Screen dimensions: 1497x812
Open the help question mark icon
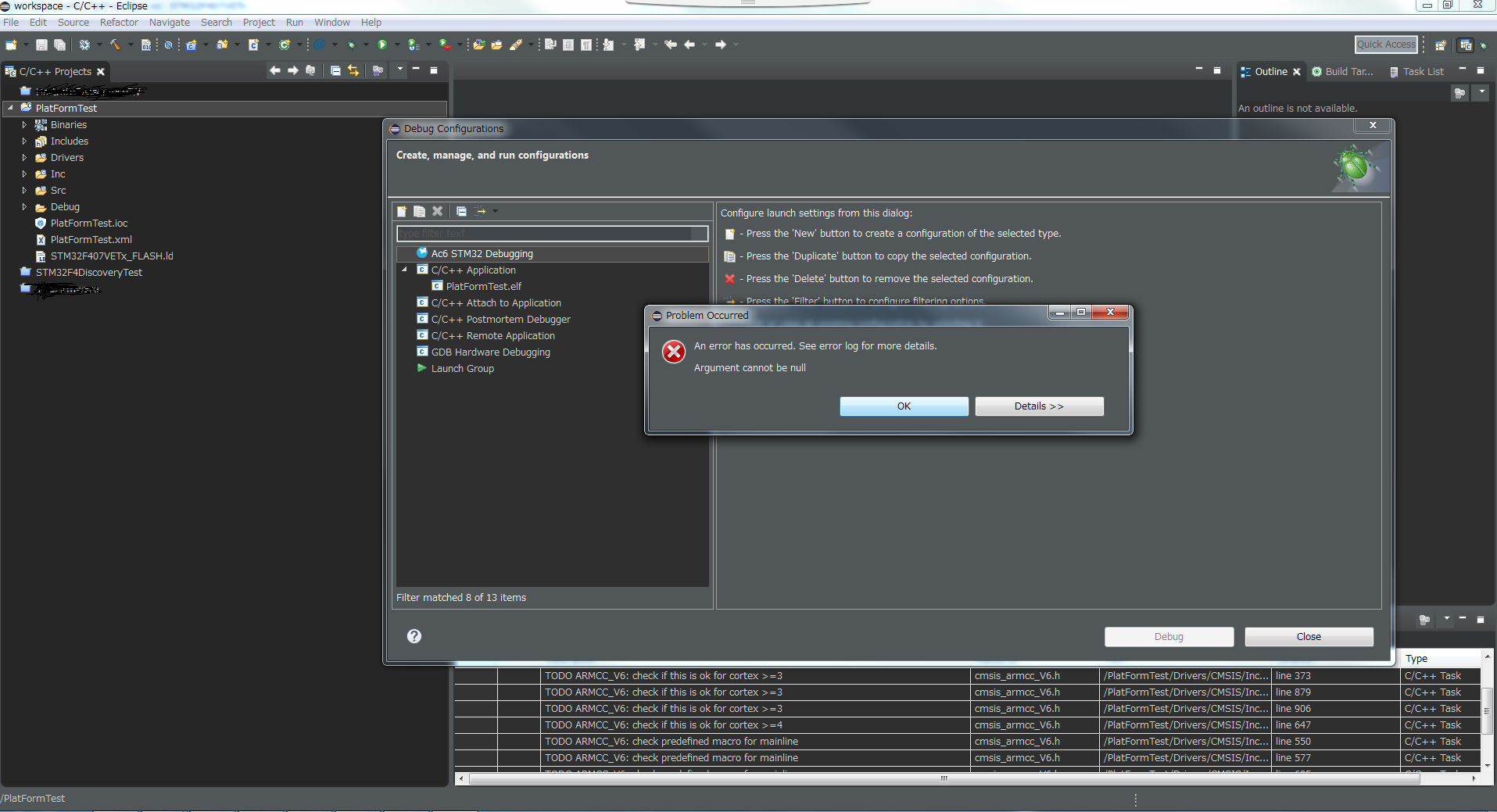(414, 636)
